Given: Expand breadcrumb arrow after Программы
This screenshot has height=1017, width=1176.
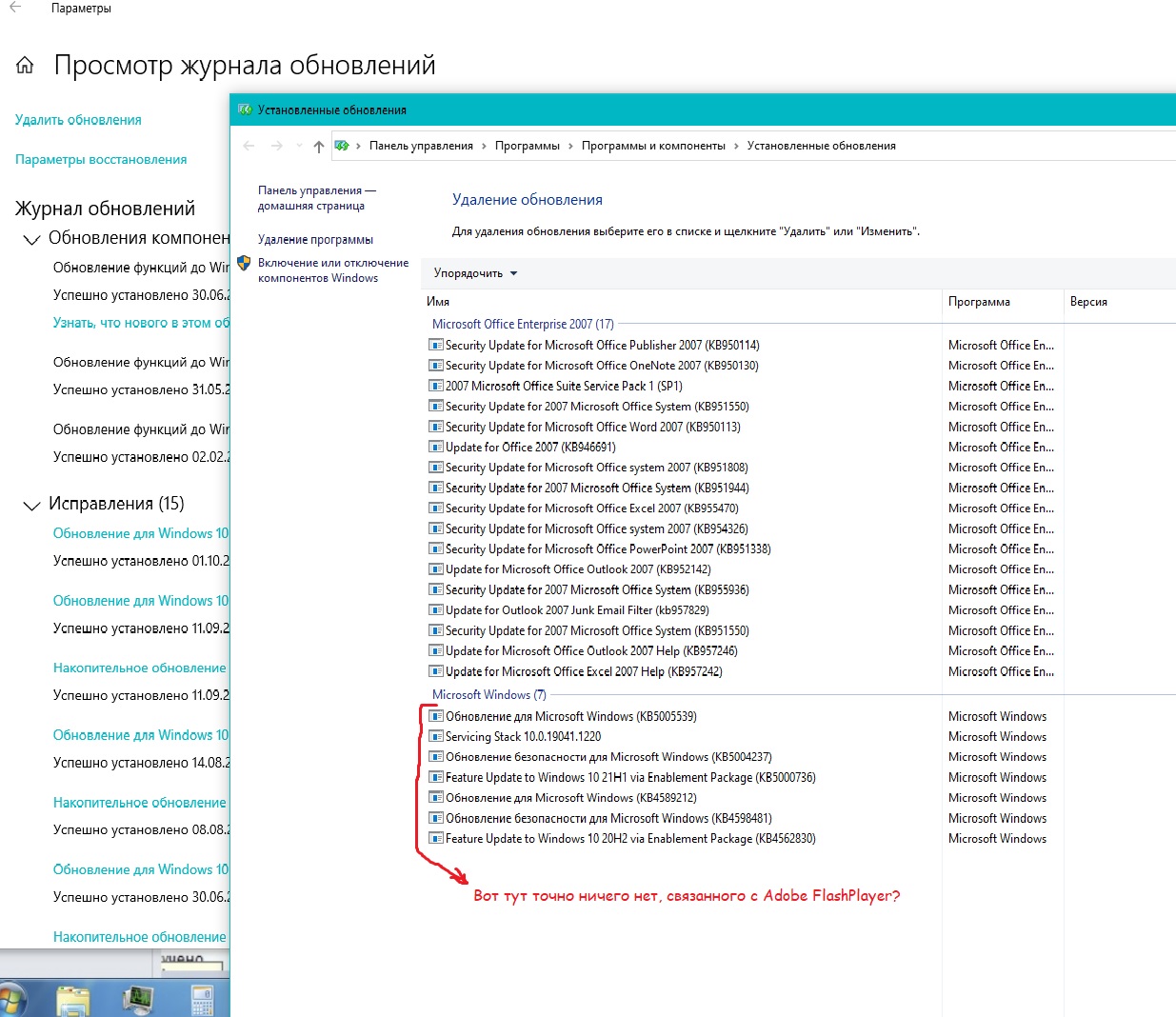Looking at the screenshot, I should pos(570,146).
